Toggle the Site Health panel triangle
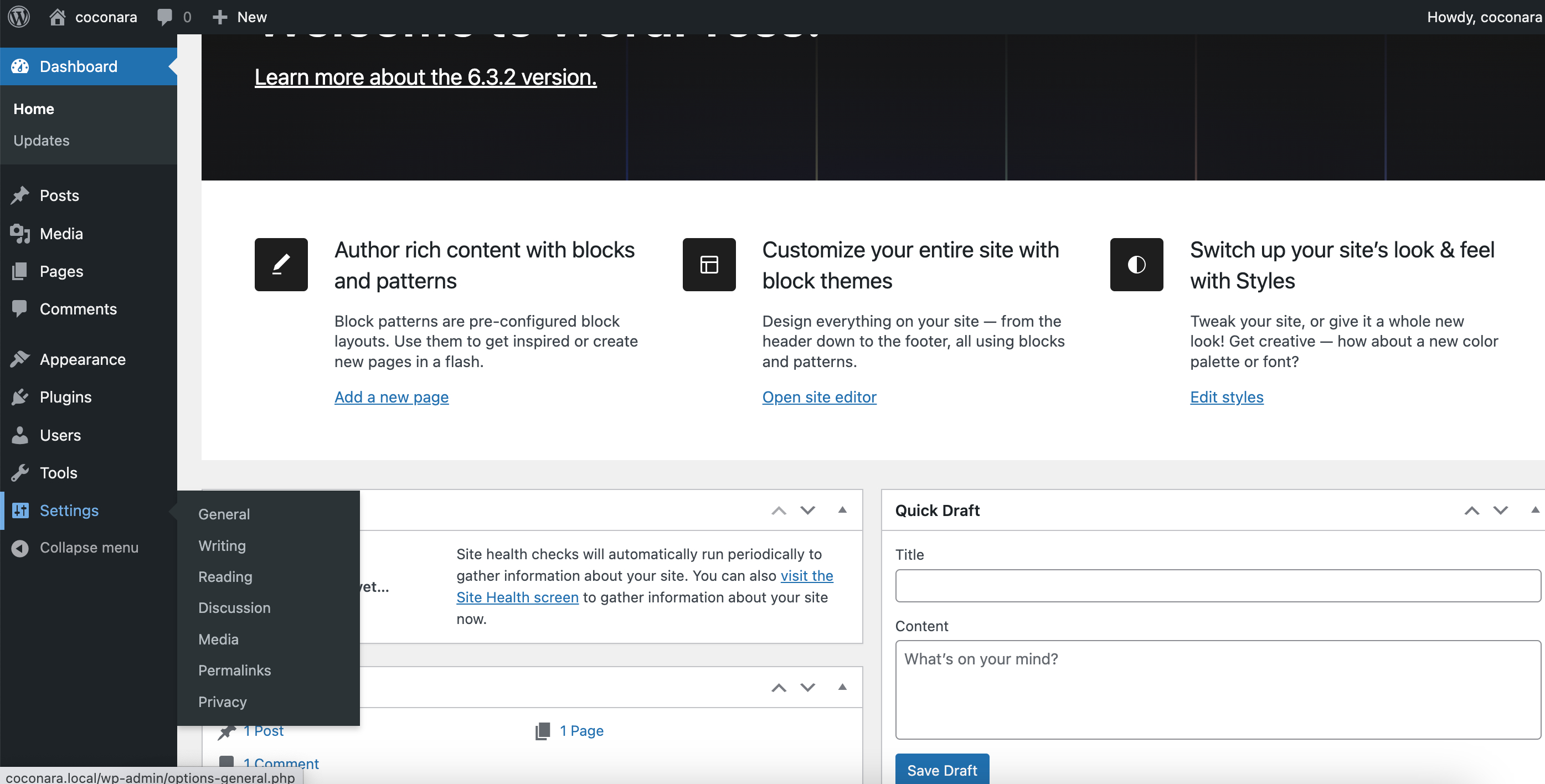Image resolution: width=1545 pixels, height=784 pixels. pyautogui.click(x=842, y=510)
